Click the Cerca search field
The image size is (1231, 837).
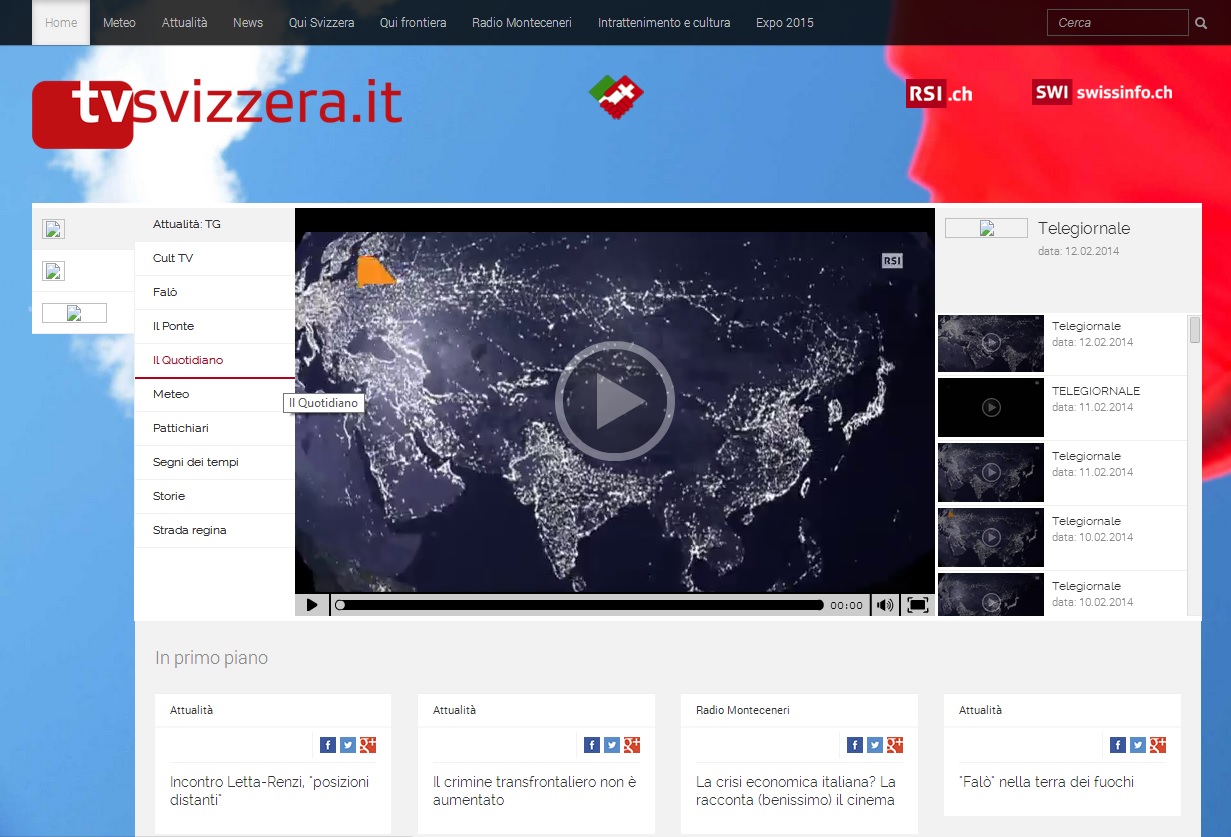(1118, 23)
